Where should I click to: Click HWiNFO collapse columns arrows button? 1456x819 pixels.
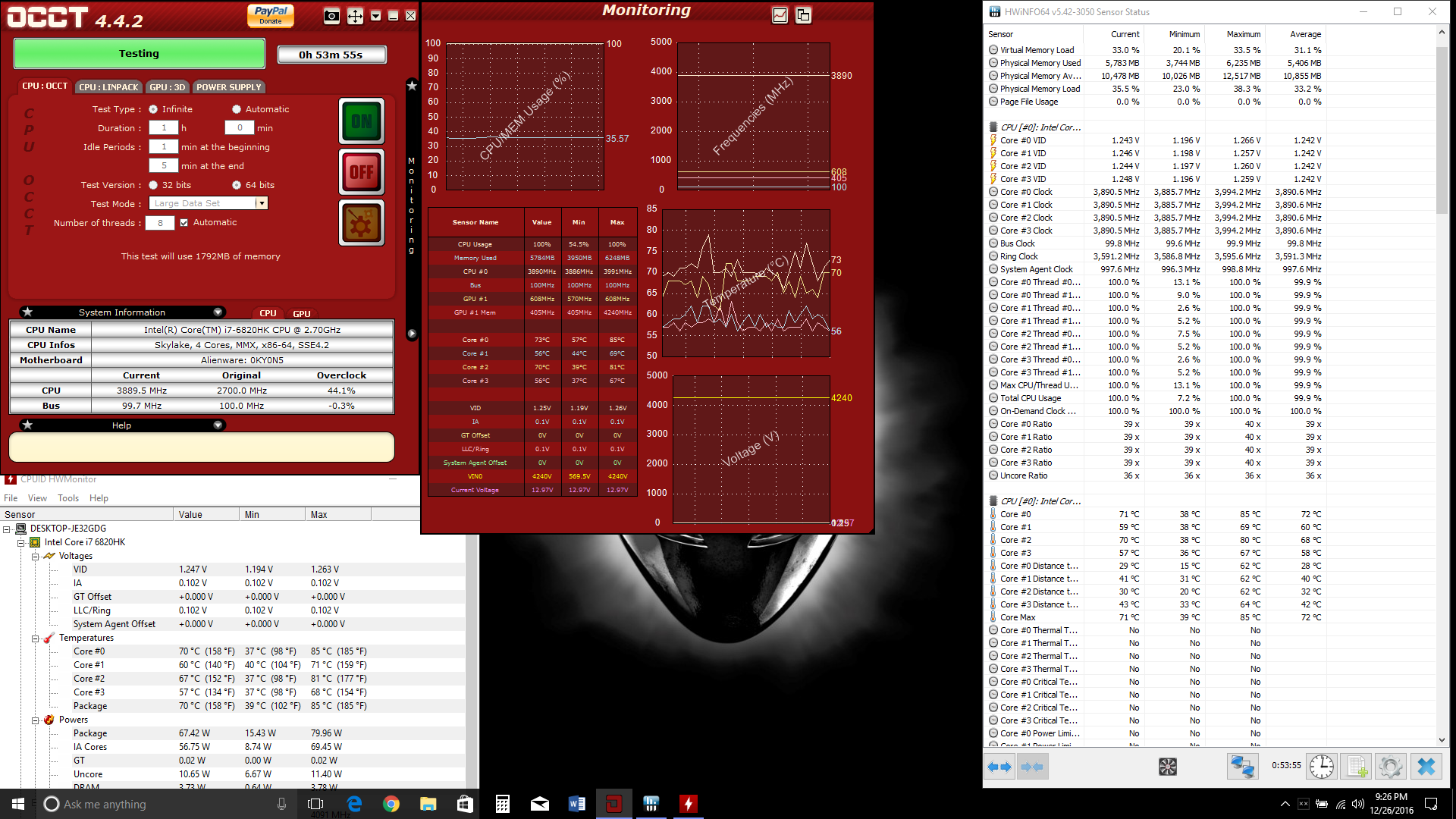(x=1032, y=767)
